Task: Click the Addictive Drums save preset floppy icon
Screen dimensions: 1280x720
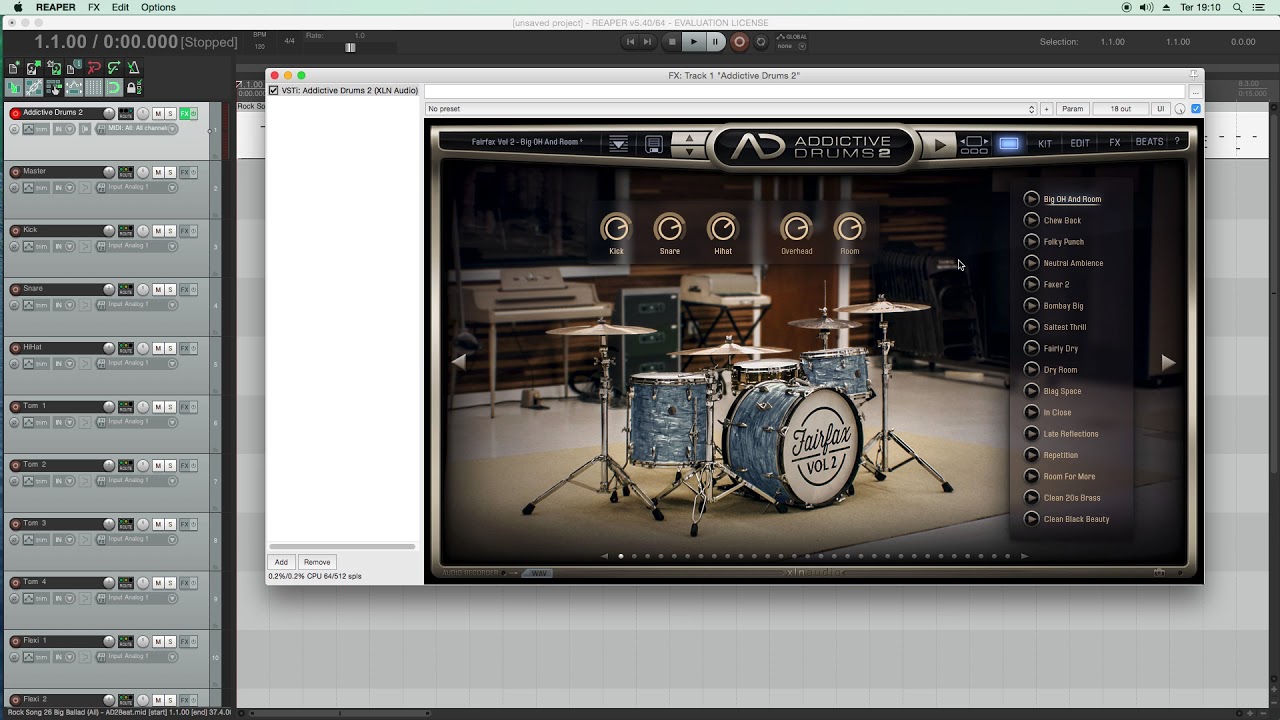Action: (x=654, y=145)
